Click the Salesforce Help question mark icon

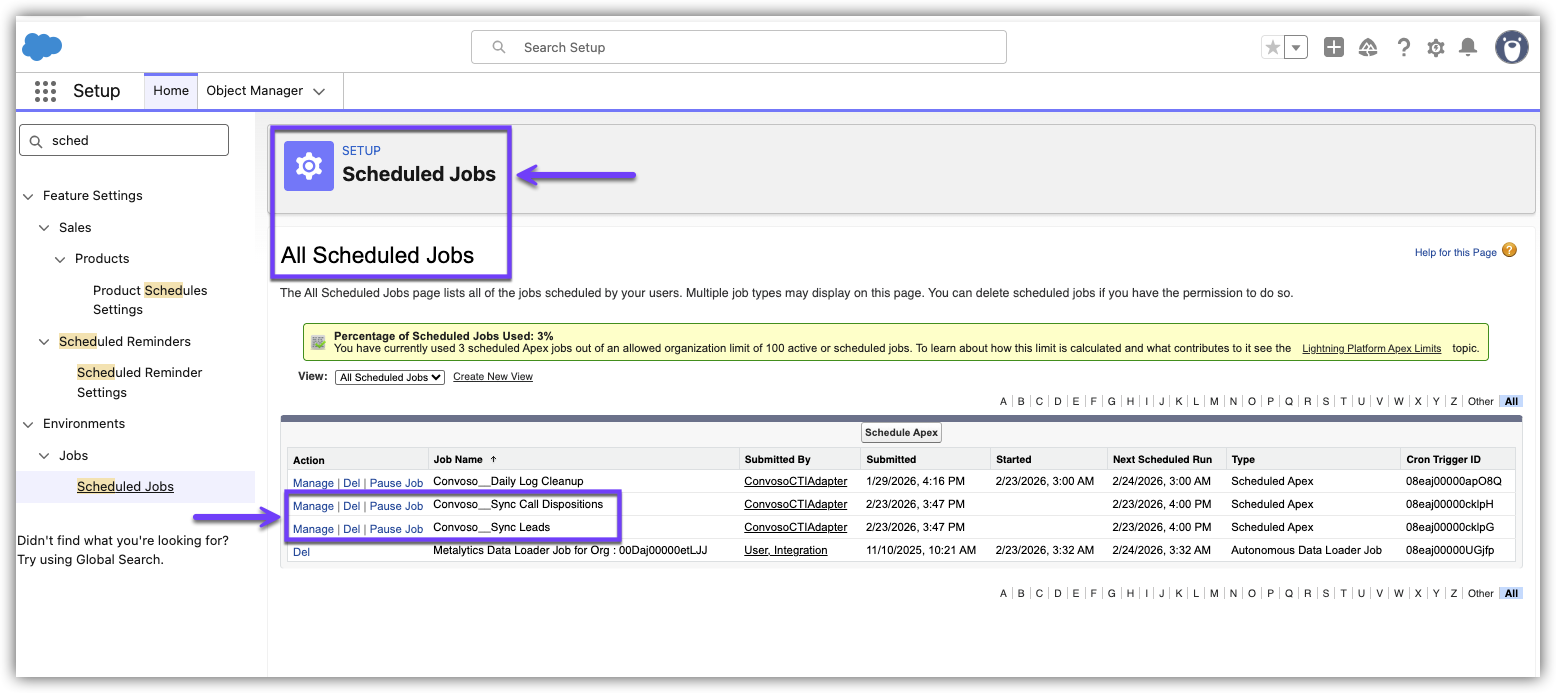(x=1403, y=47)
